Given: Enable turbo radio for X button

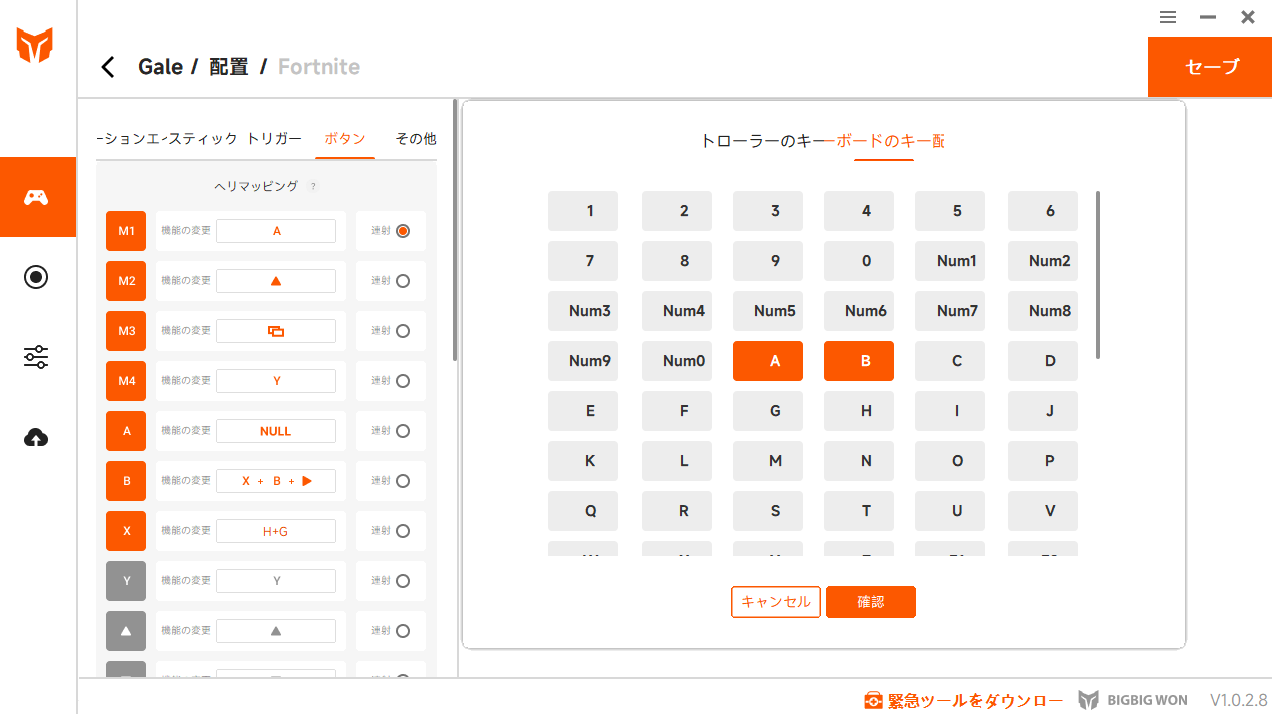Looking at the screenshot, I should [403, 531].
